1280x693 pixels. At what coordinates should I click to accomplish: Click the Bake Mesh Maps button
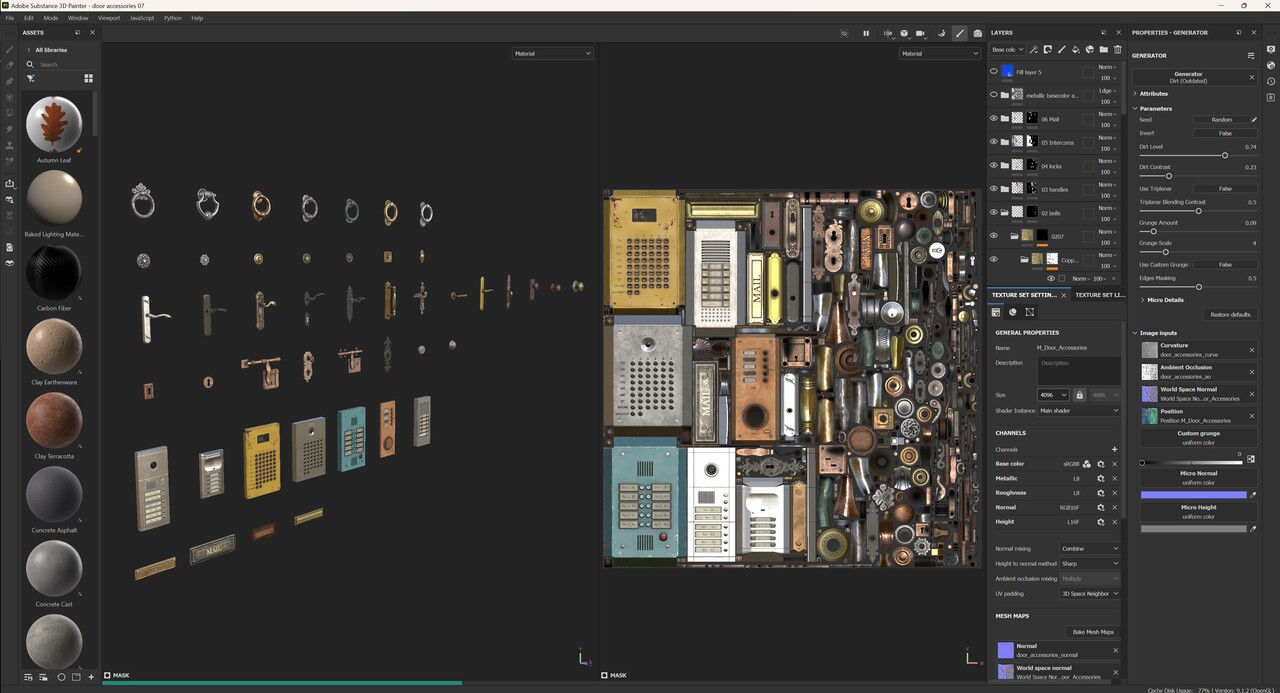(1092, 632)
